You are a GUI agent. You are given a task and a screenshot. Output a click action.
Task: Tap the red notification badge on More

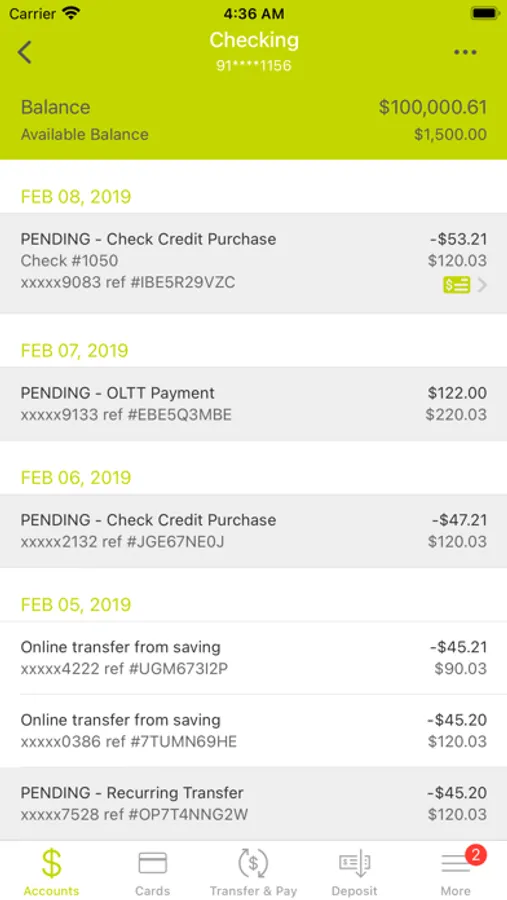475,855
